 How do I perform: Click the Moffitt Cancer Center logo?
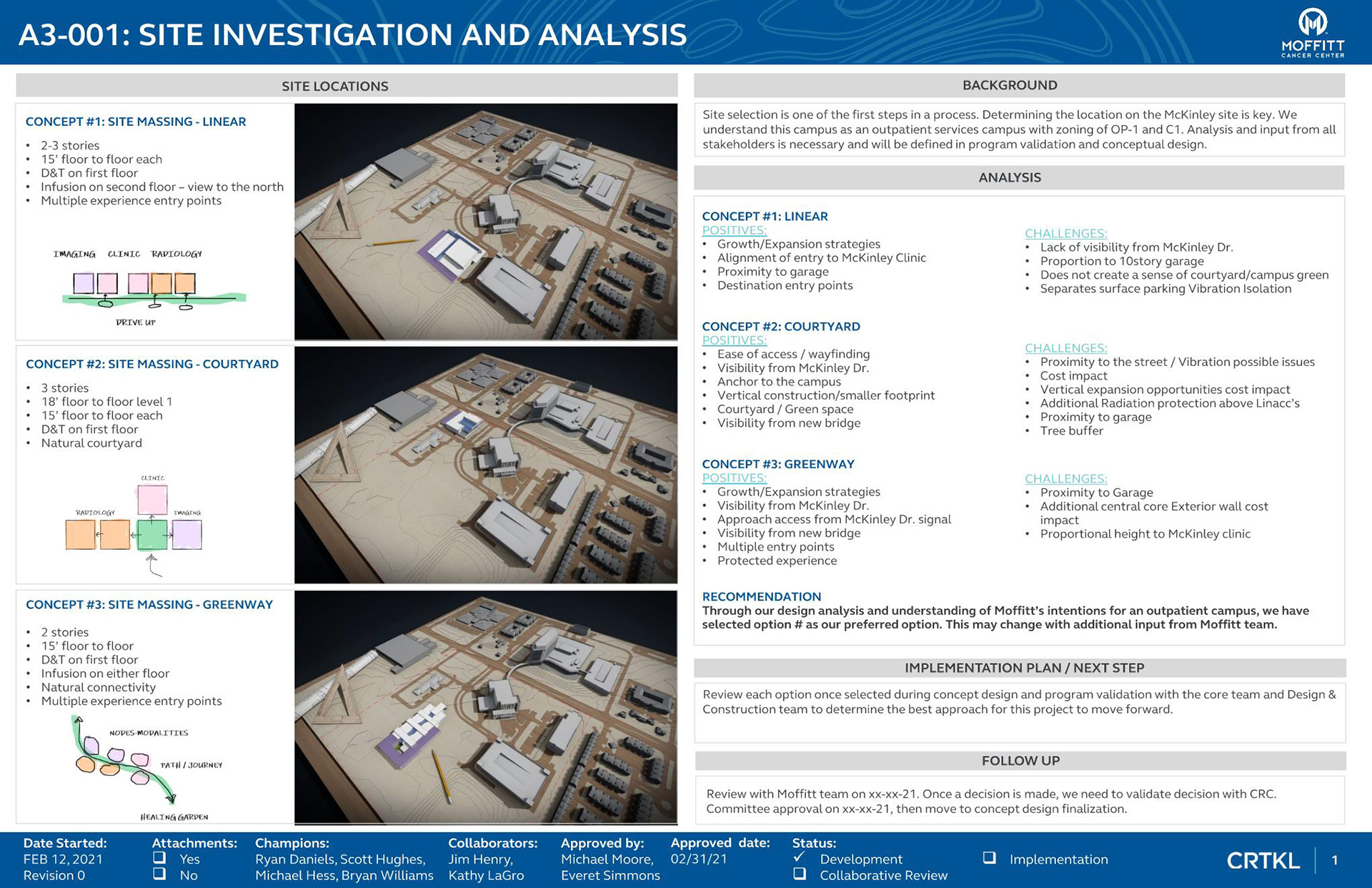click(x=1313, y=32)
